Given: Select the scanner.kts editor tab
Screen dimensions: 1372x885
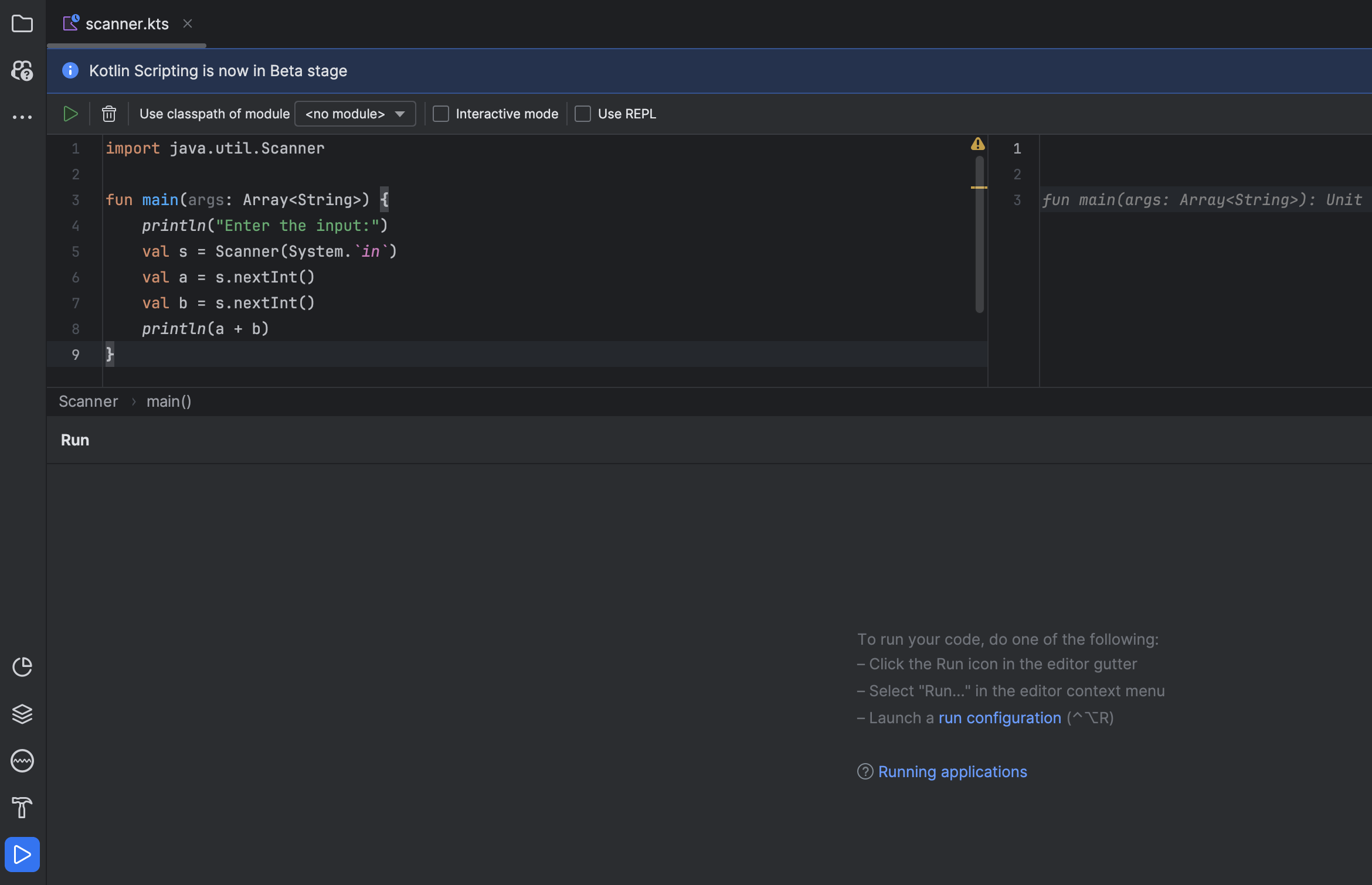Looking at the screenshot, I should coord(127,24).
